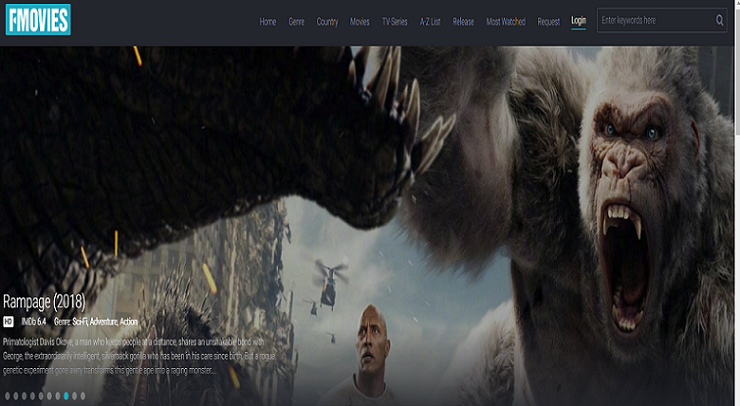Image resolution: width=740 pixels, height=406 pixels.
Task: Click the Adventure genre link
Action: 103,321
